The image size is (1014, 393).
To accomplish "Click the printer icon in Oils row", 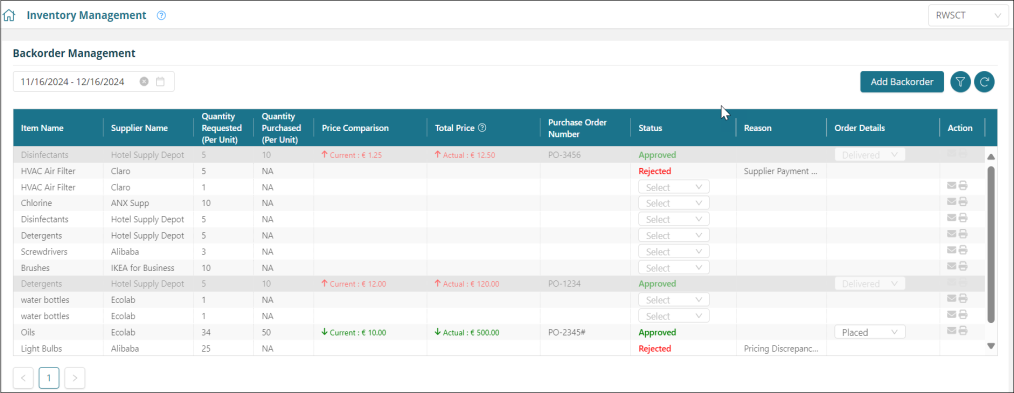I will (x=963, y=330).
